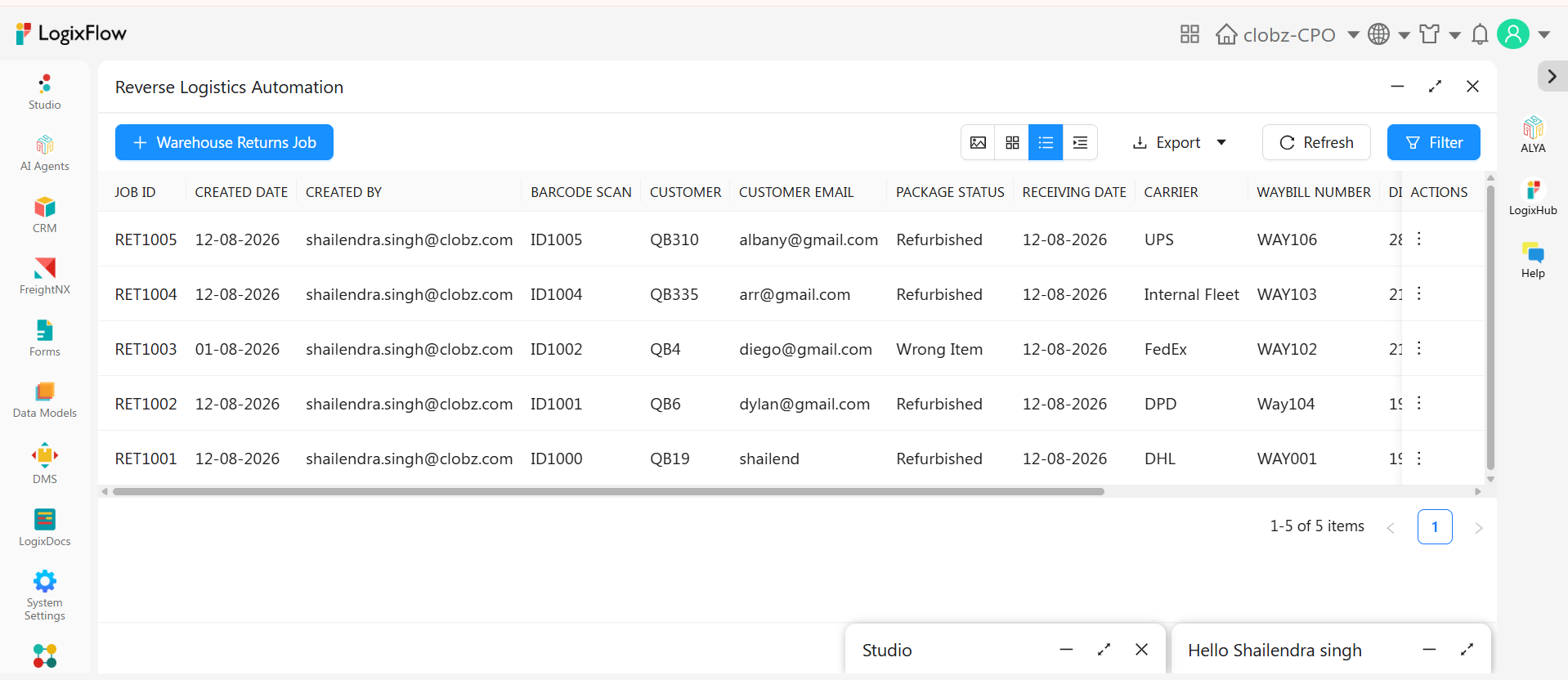Sort by JOB ID column header
Screen dimensions: 1568x680
[x=135, y=192]
